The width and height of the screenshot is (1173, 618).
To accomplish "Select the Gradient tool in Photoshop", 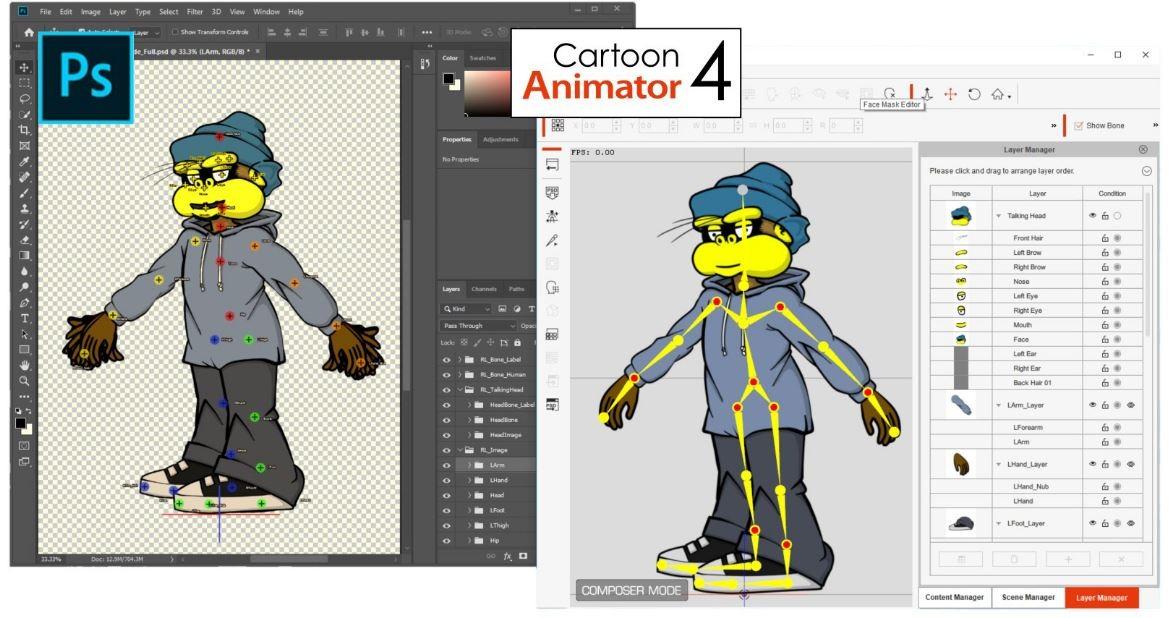I will [x=24, y=256].
